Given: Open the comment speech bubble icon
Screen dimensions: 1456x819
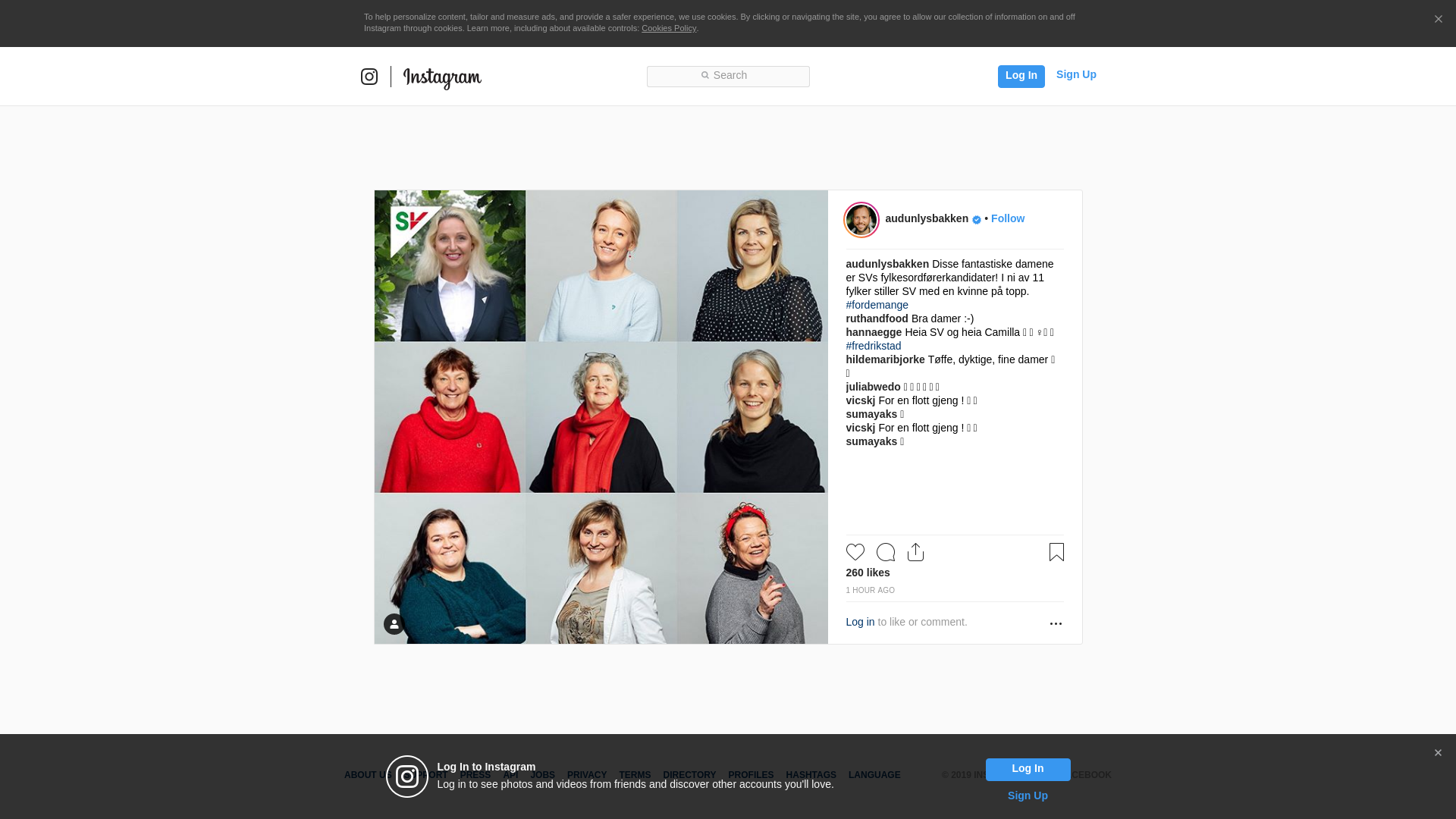Looking at the screenshot, I should point(886,552).
